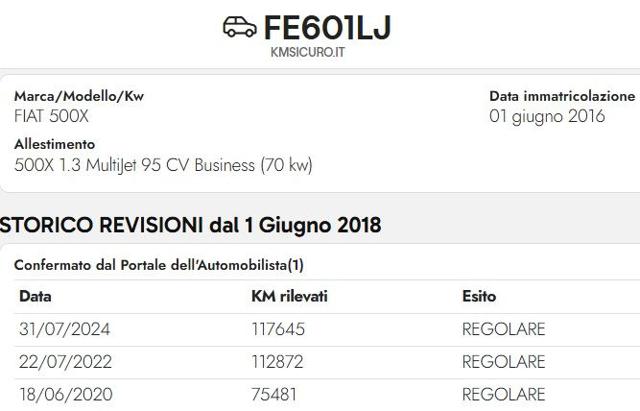
Task: Select the 01 giugno 2016 registration date
Action: pos(547,116)
